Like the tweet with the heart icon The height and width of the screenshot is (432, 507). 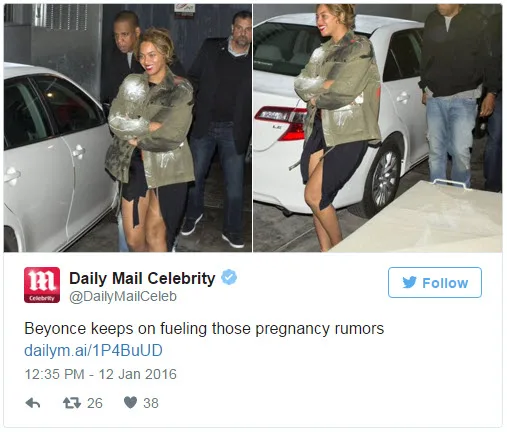tap(130, 403)
